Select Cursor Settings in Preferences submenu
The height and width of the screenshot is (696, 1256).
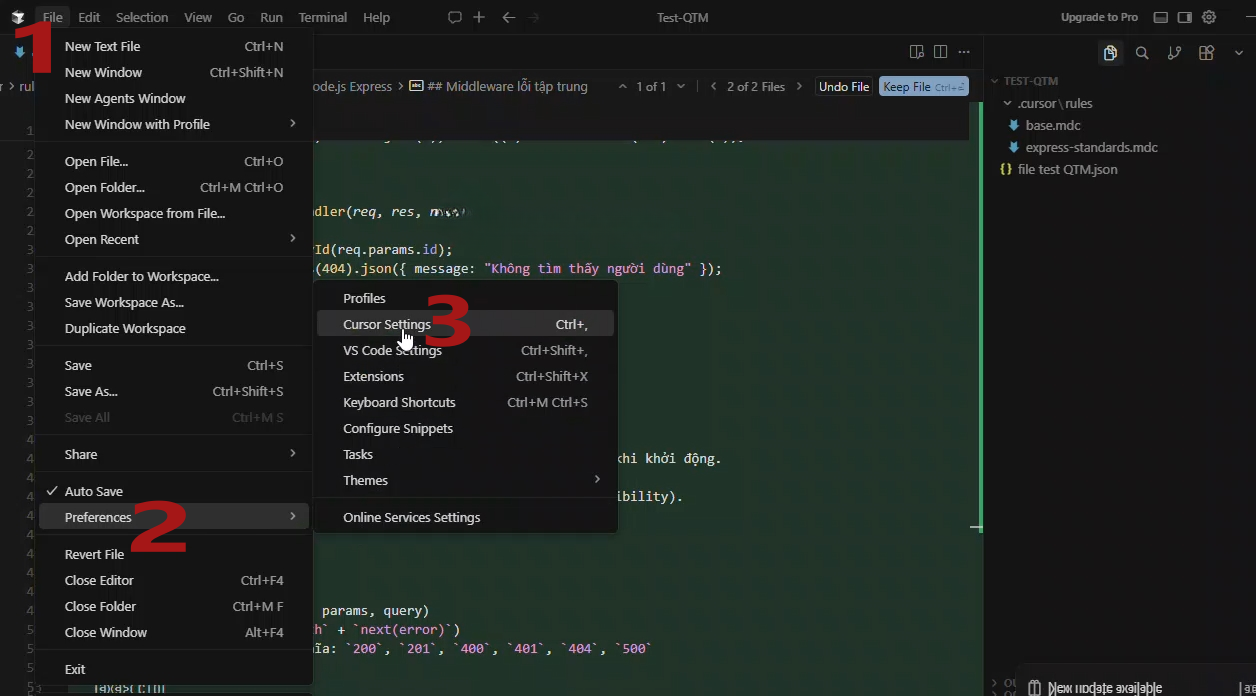(465, 324)
